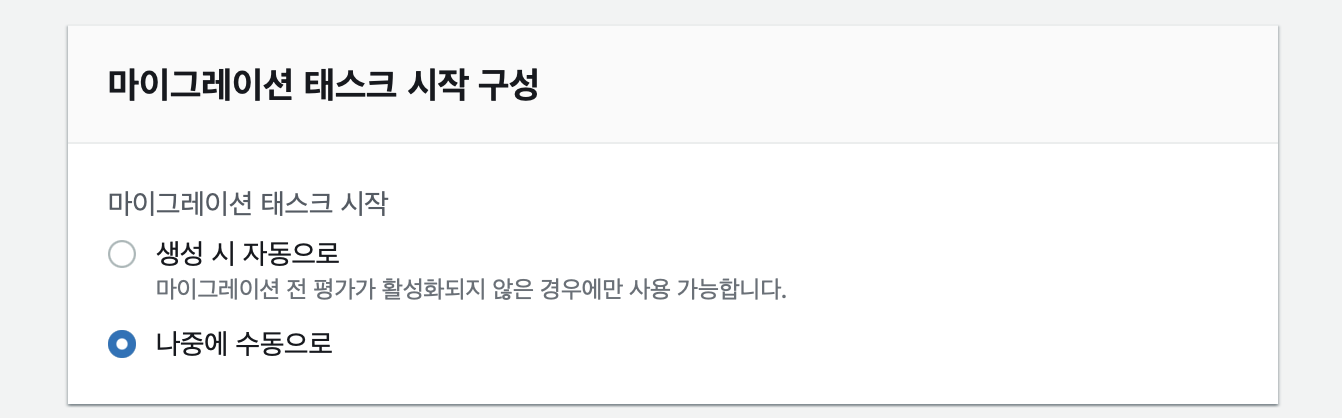Click the word '수동으로' in second option
Image resolution: width=1342 pixels, height=418 pixels.
284,344
